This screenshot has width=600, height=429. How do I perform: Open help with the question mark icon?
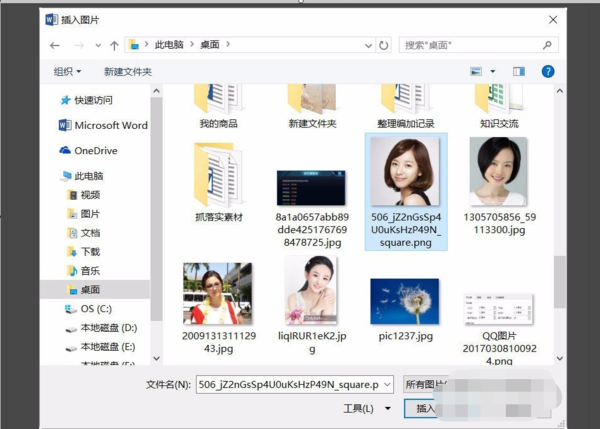click(548, 71)
